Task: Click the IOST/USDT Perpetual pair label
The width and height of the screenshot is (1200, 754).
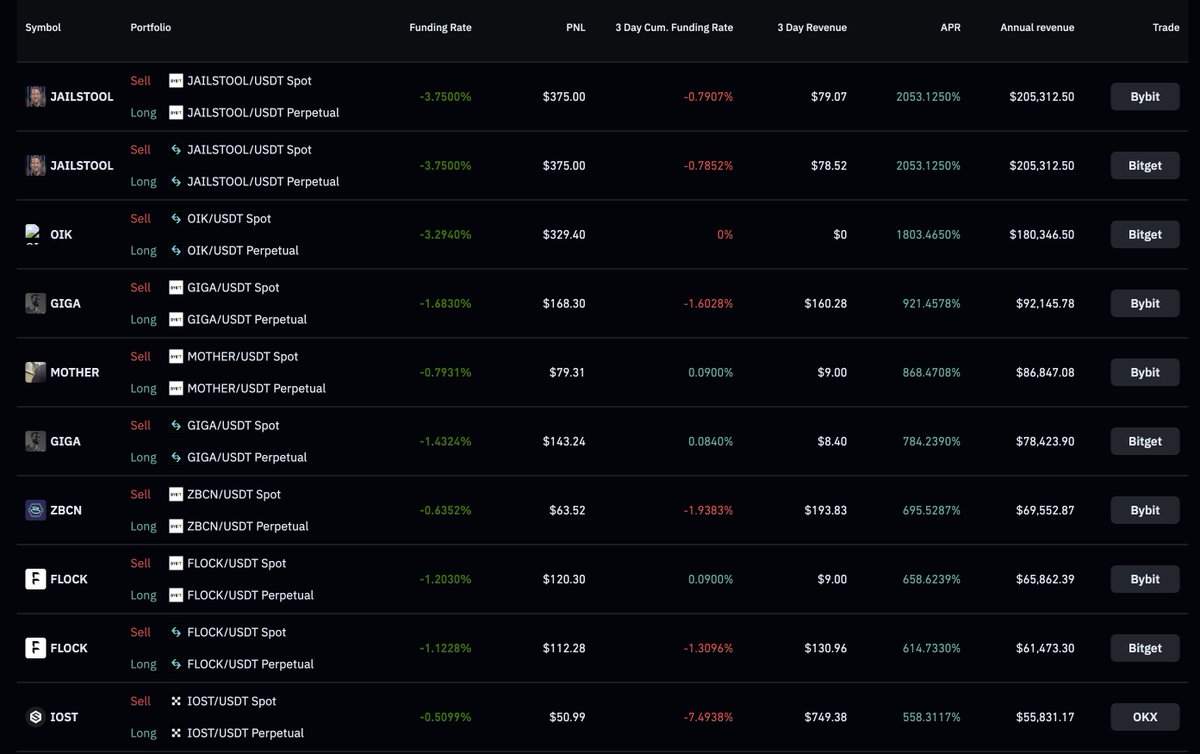Action: point(245,734)
